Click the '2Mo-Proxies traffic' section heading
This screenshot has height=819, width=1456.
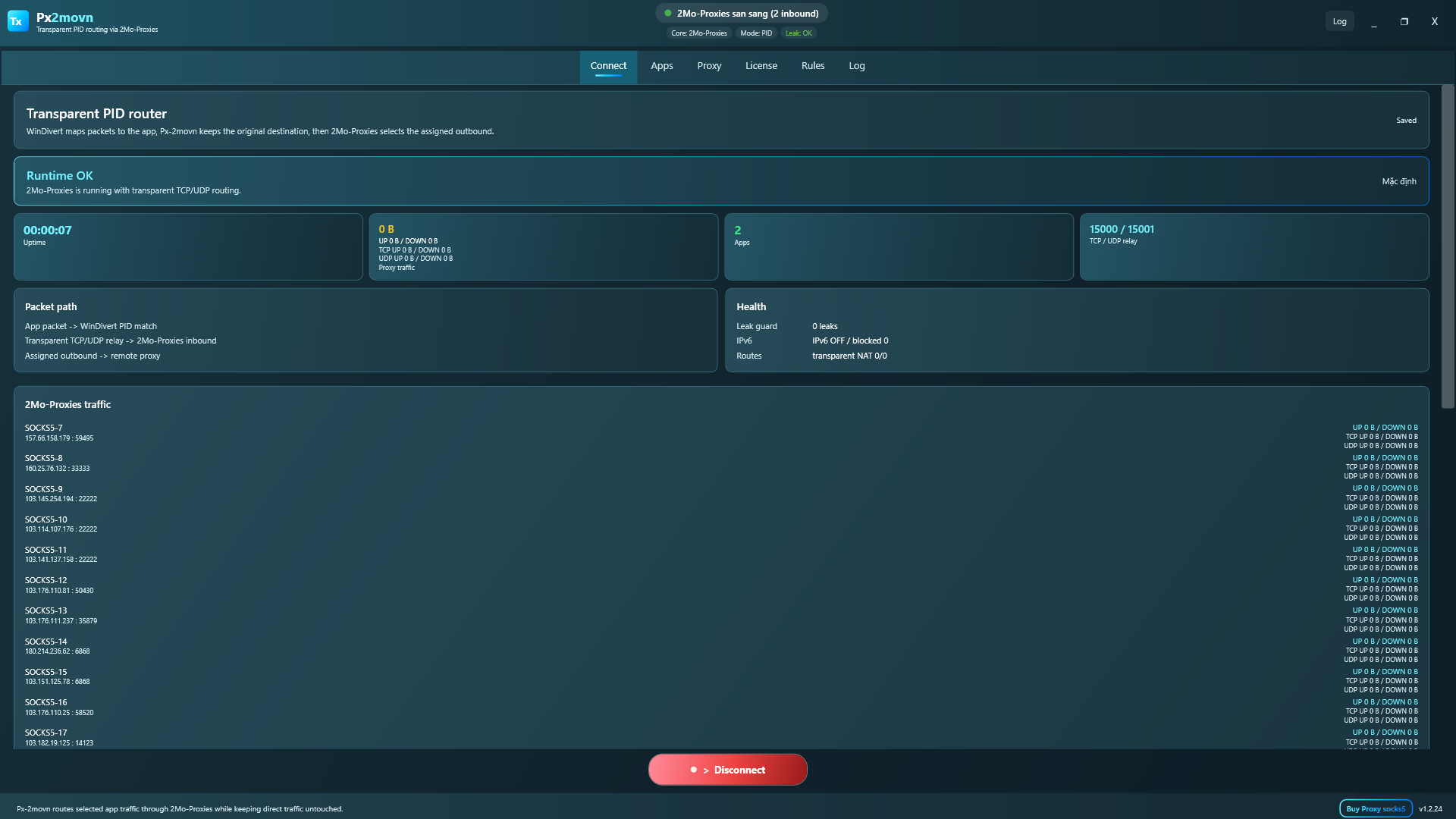pos(67,405)
